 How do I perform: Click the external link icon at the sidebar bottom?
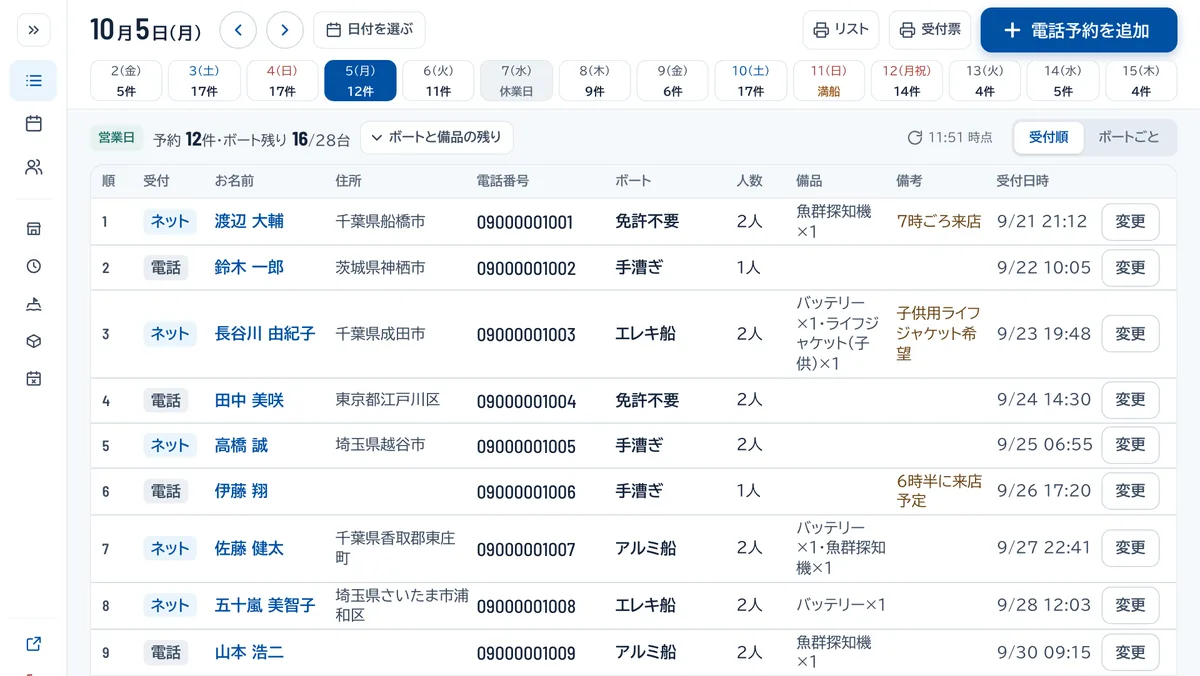pyautogui.click(x=33, y=644)
